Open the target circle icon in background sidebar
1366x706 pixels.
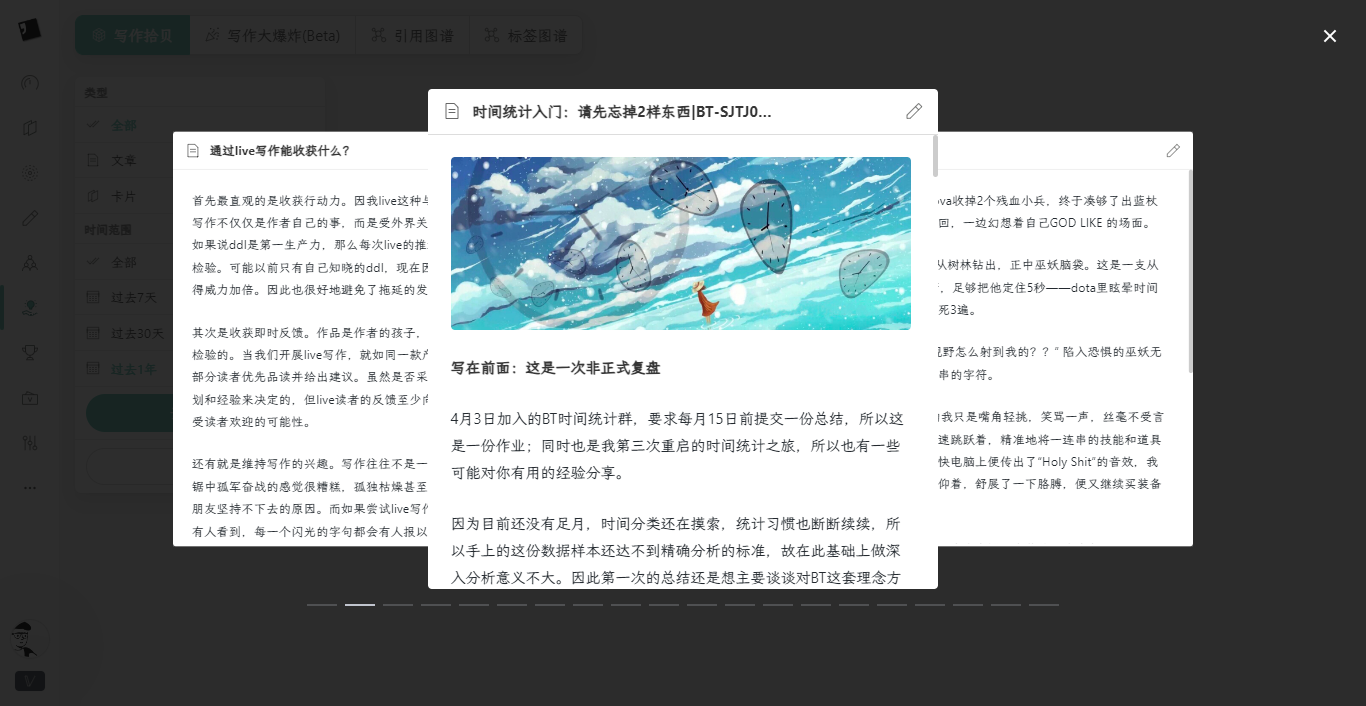point(30,173)
